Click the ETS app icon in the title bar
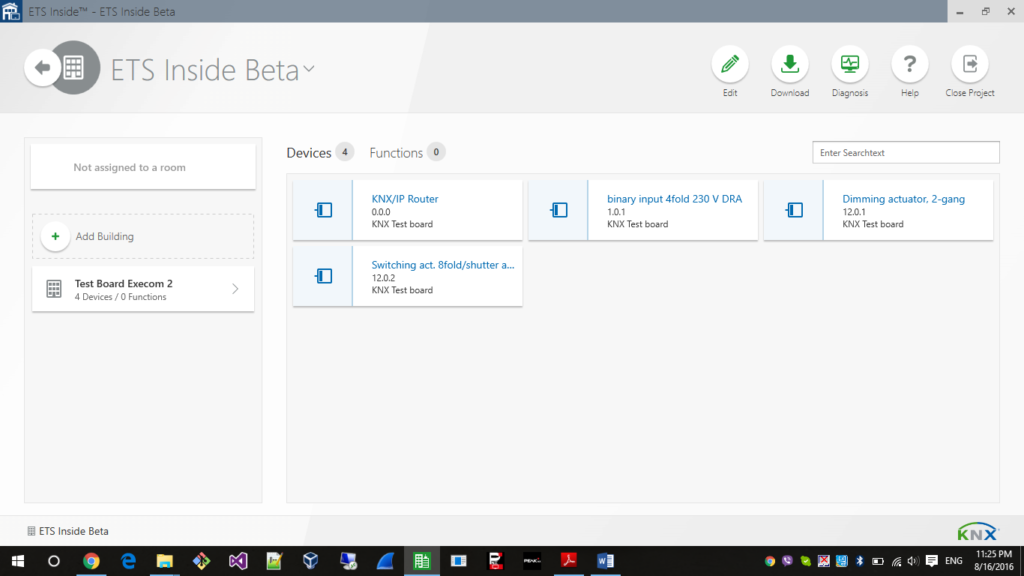Viewport: 1024px width, 576px height. coord(11,11)
